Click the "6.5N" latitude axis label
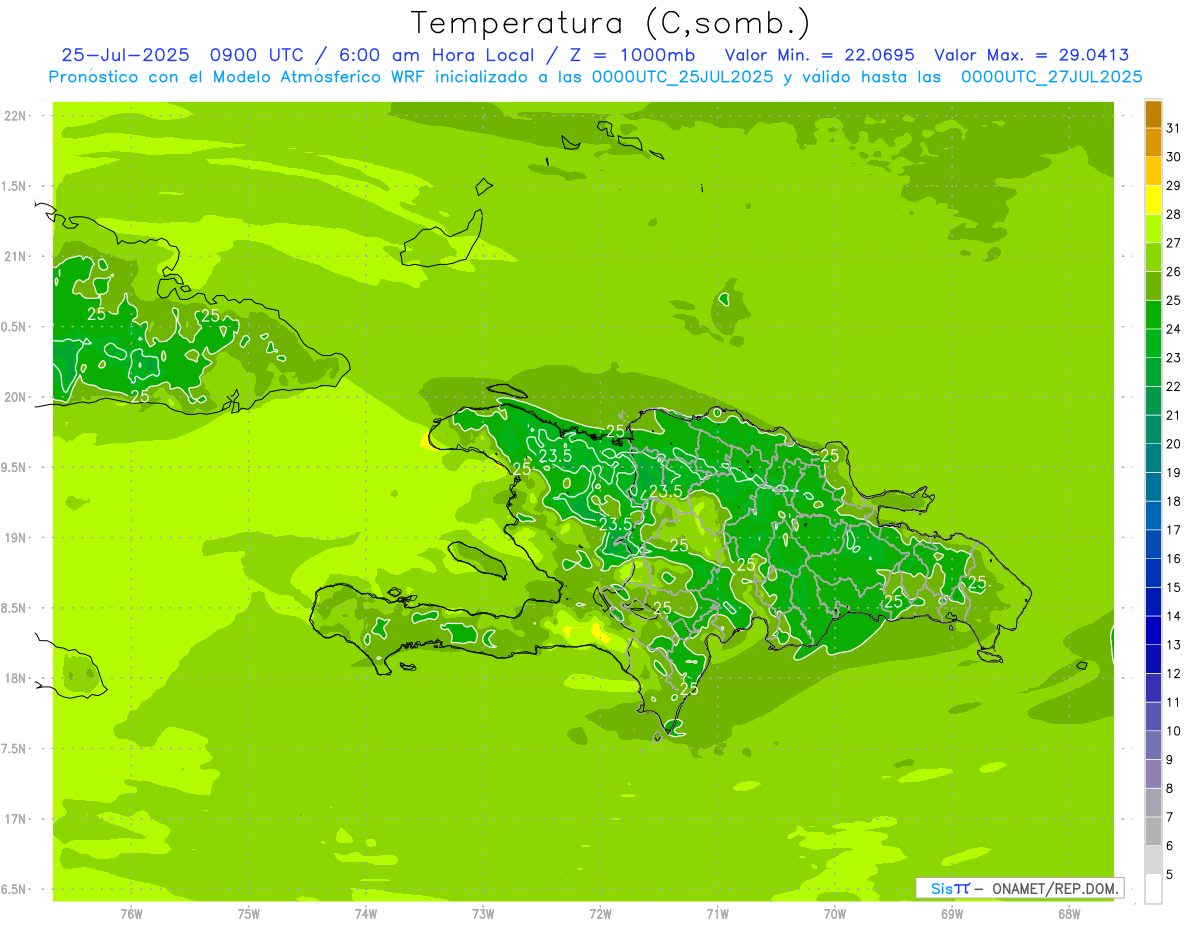This screenshot has height=927, width=1200. 14,889
